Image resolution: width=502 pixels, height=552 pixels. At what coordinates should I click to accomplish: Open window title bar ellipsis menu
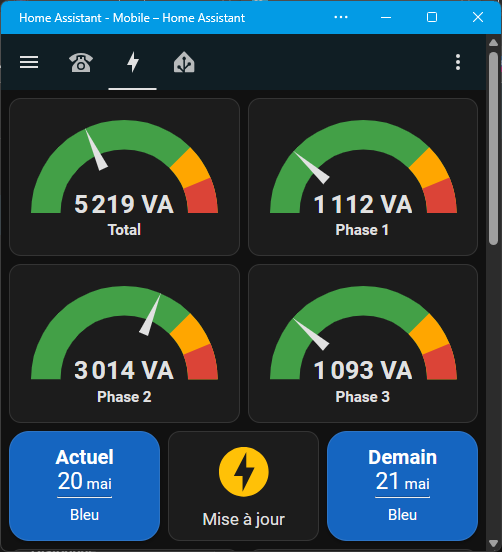(x=340, y=17)
